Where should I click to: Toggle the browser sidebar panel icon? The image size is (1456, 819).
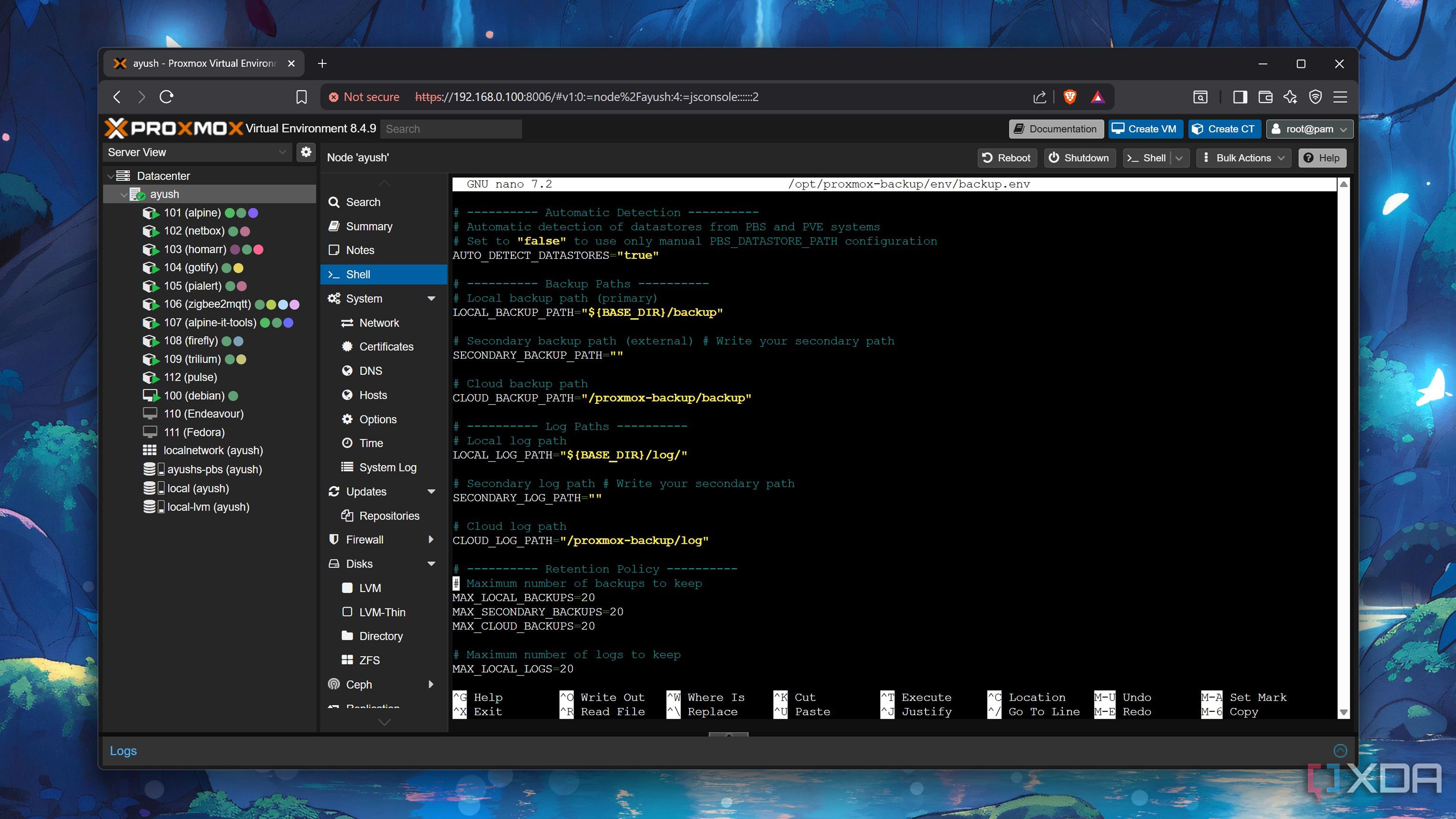[x=1240, y=97]
